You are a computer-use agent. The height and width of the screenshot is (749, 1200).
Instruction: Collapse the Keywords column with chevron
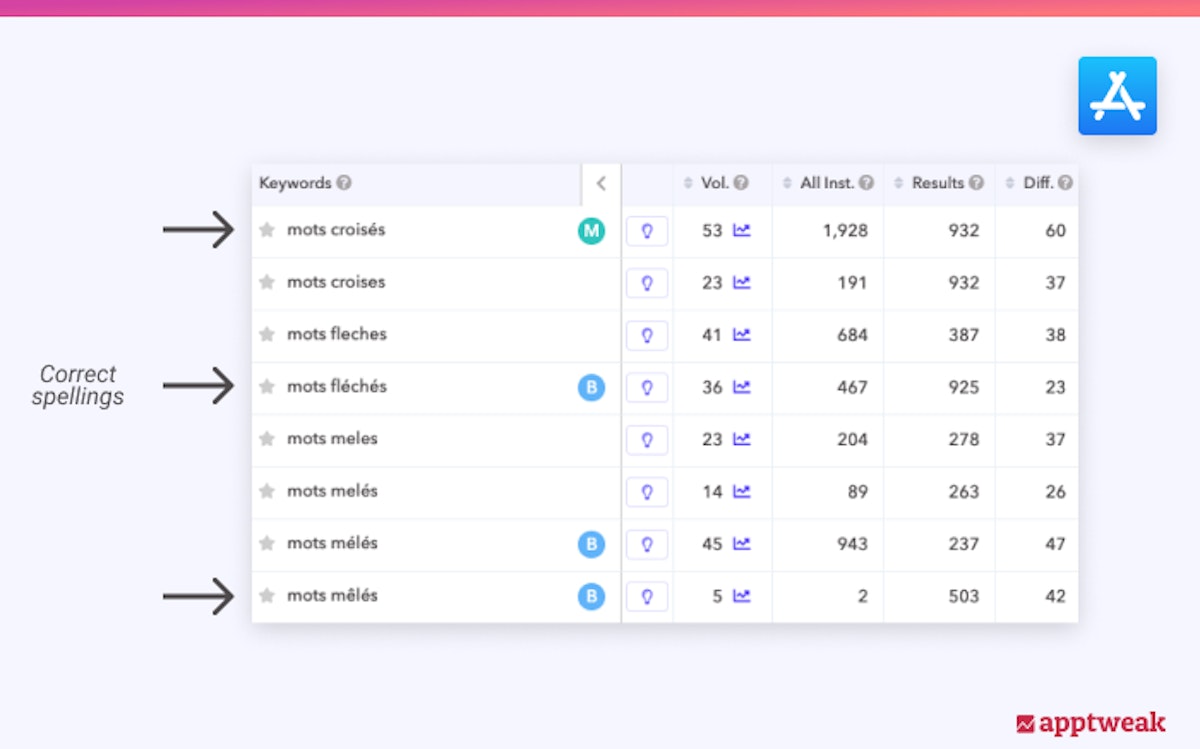click(601, 184)
